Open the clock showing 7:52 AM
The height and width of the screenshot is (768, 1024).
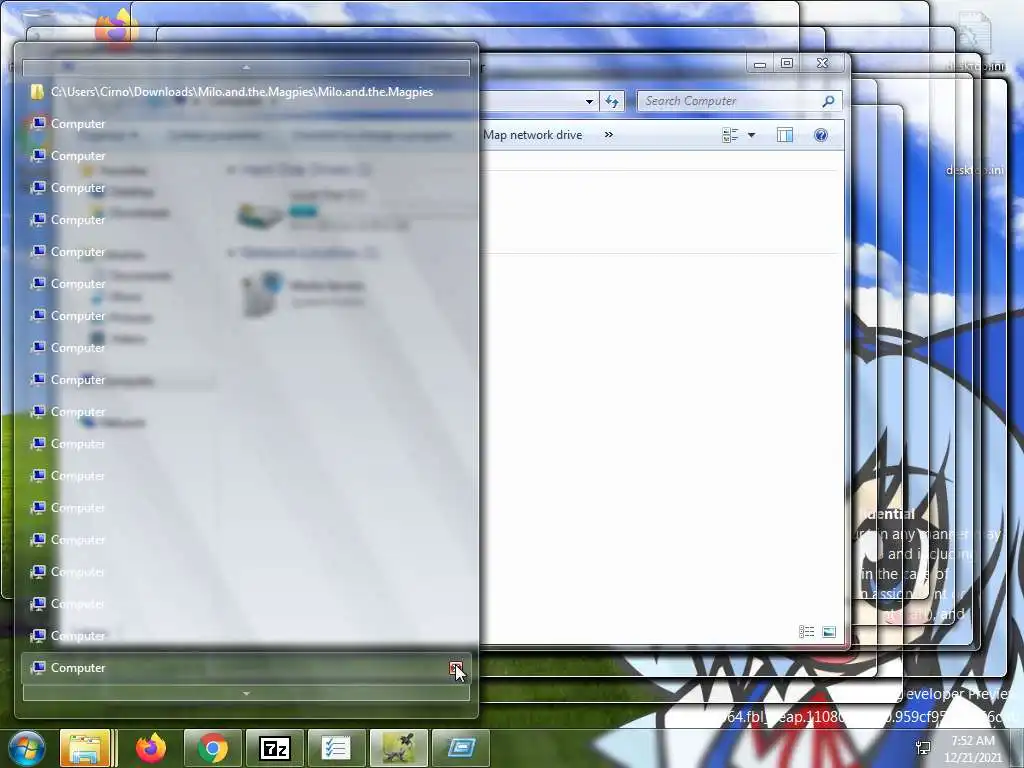(973, 749)
